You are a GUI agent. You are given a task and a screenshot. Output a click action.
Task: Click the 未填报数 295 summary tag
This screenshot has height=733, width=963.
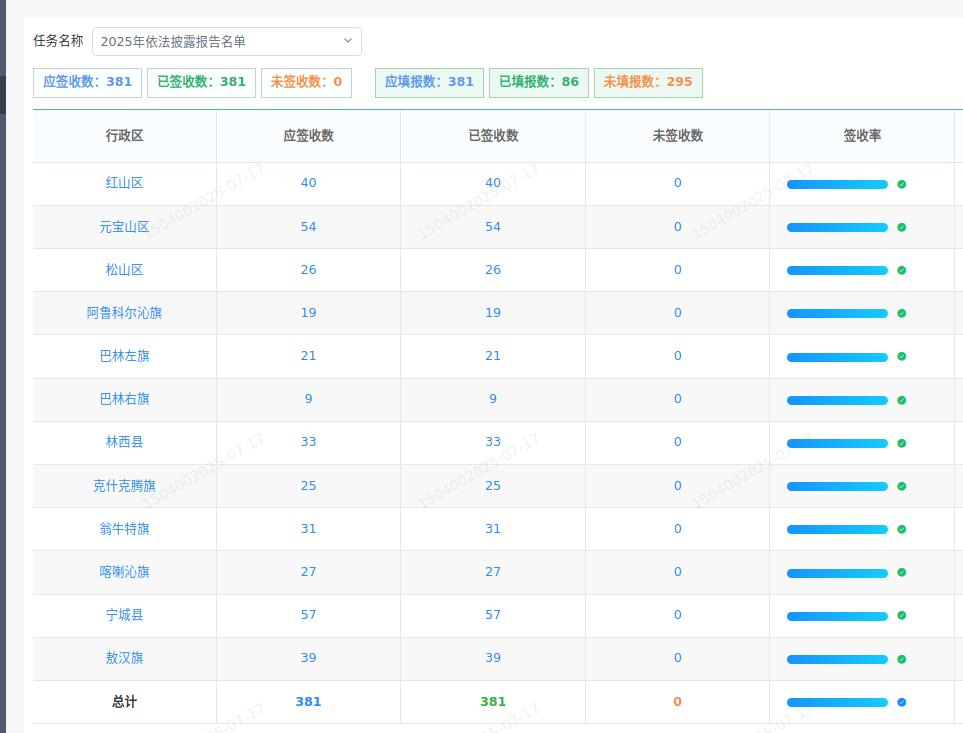(648, 82)
